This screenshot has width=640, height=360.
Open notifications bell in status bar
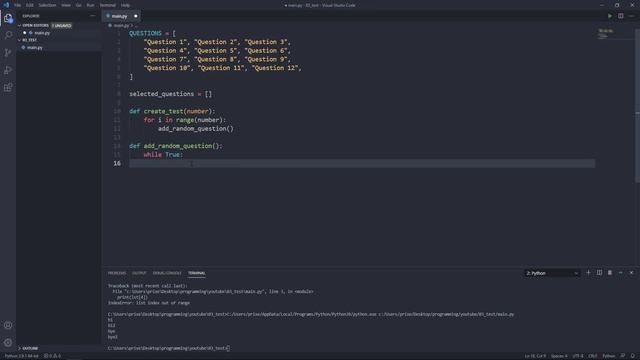pos(633,356)
